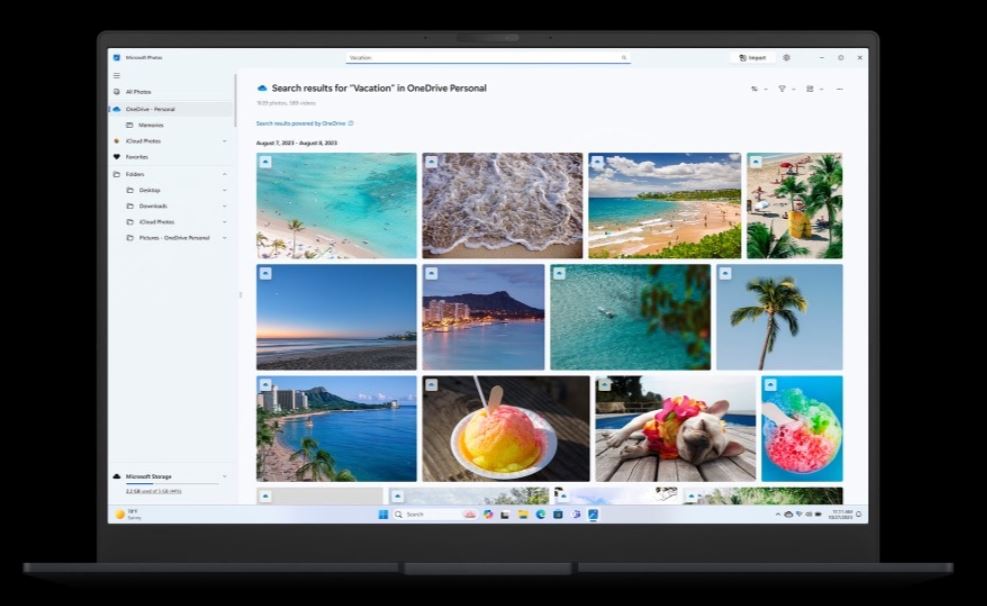Open Windows Start menu

coord(383,514)
